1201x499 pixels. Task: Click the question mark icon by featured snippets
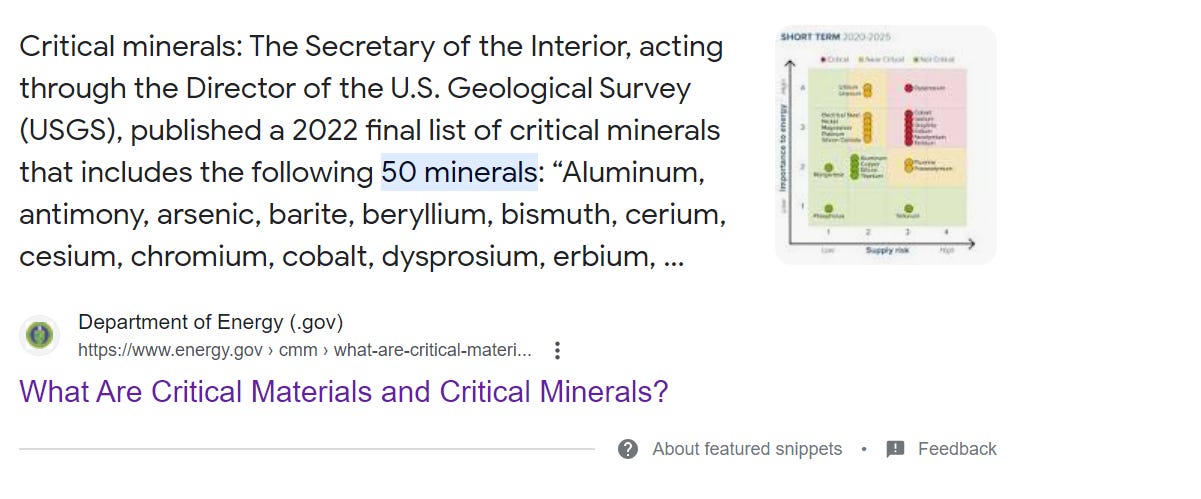pos(628,449)
